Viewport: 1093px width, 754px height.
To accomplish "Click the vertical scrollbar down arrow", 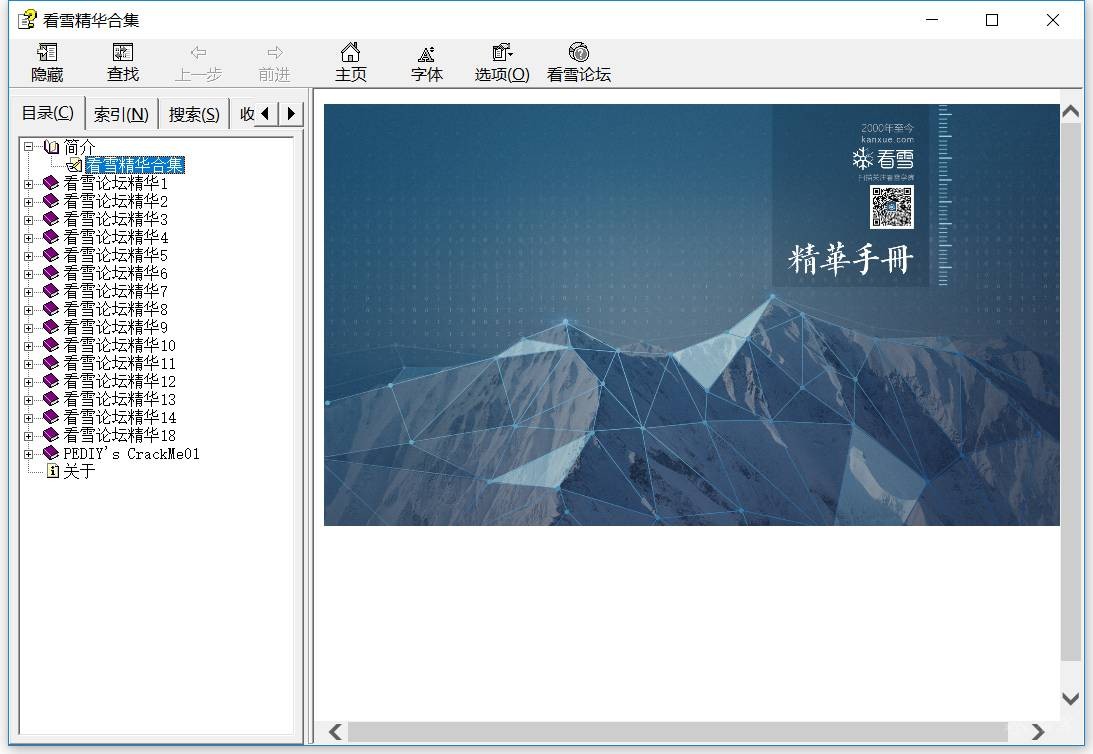I will [x=1070, y=698].
